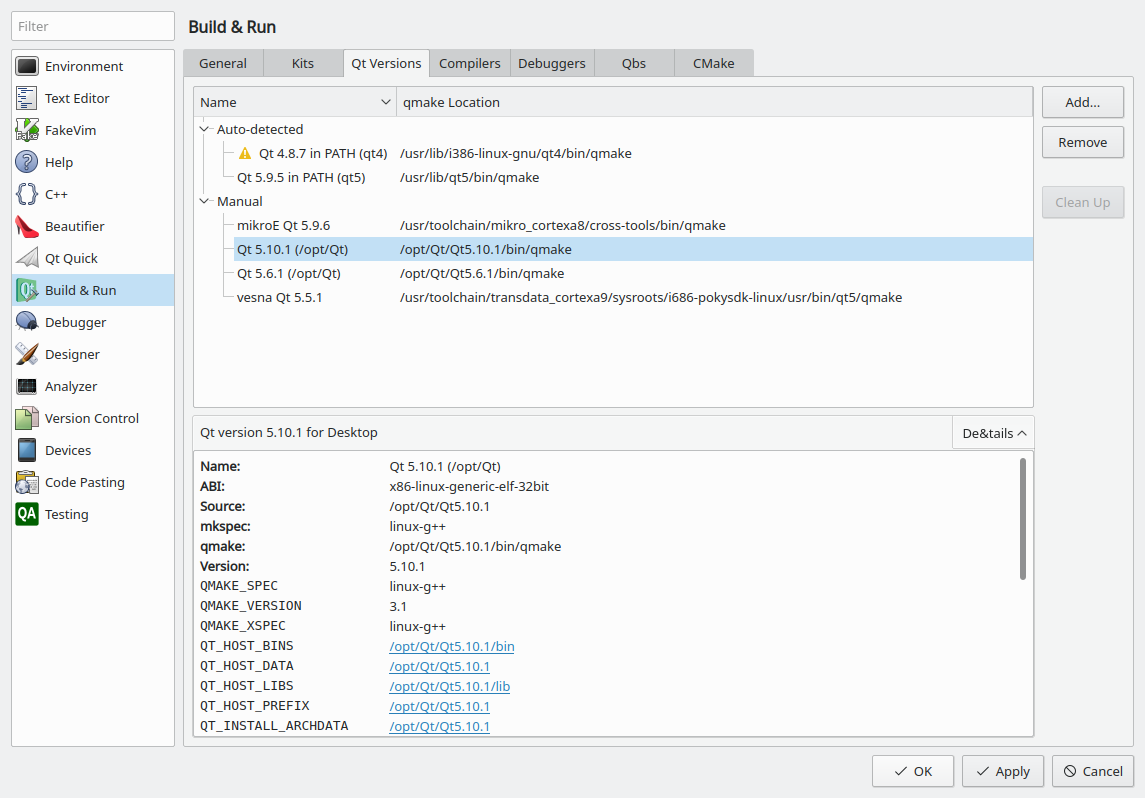Click the Add... button
1145x798 pixels.
pos(1082,102)
